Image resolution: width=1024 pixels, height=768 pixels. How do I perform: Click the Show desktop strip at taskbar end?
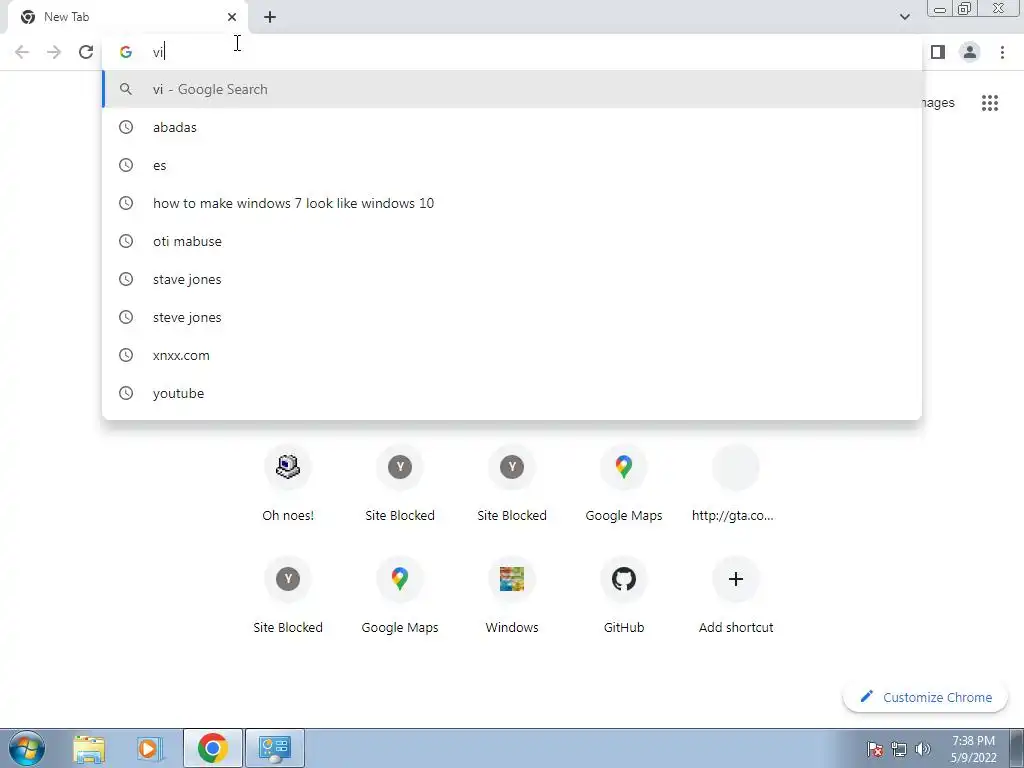pyautogui.click(x=1016, y=748)
